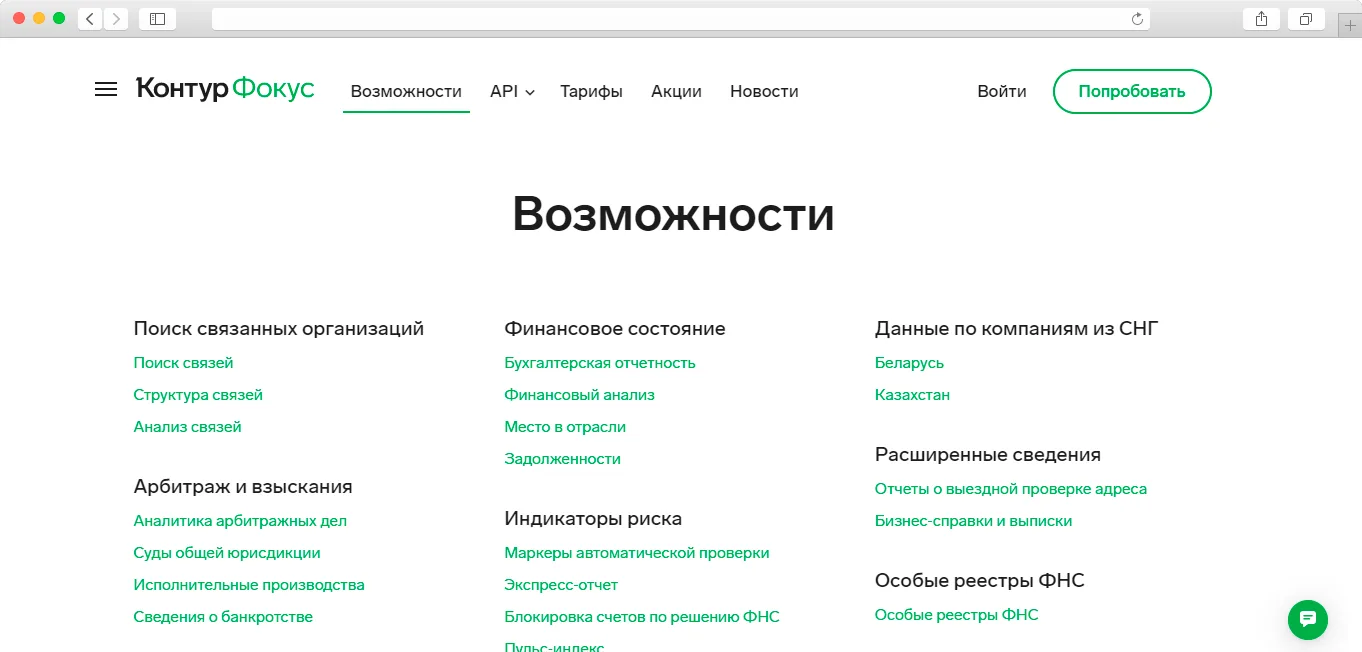Image resolution: width=1362 pixels, height=652 pixels.
Task: Open Блокировка счетов по решению ФНС
Action: [x=642, y=617]
